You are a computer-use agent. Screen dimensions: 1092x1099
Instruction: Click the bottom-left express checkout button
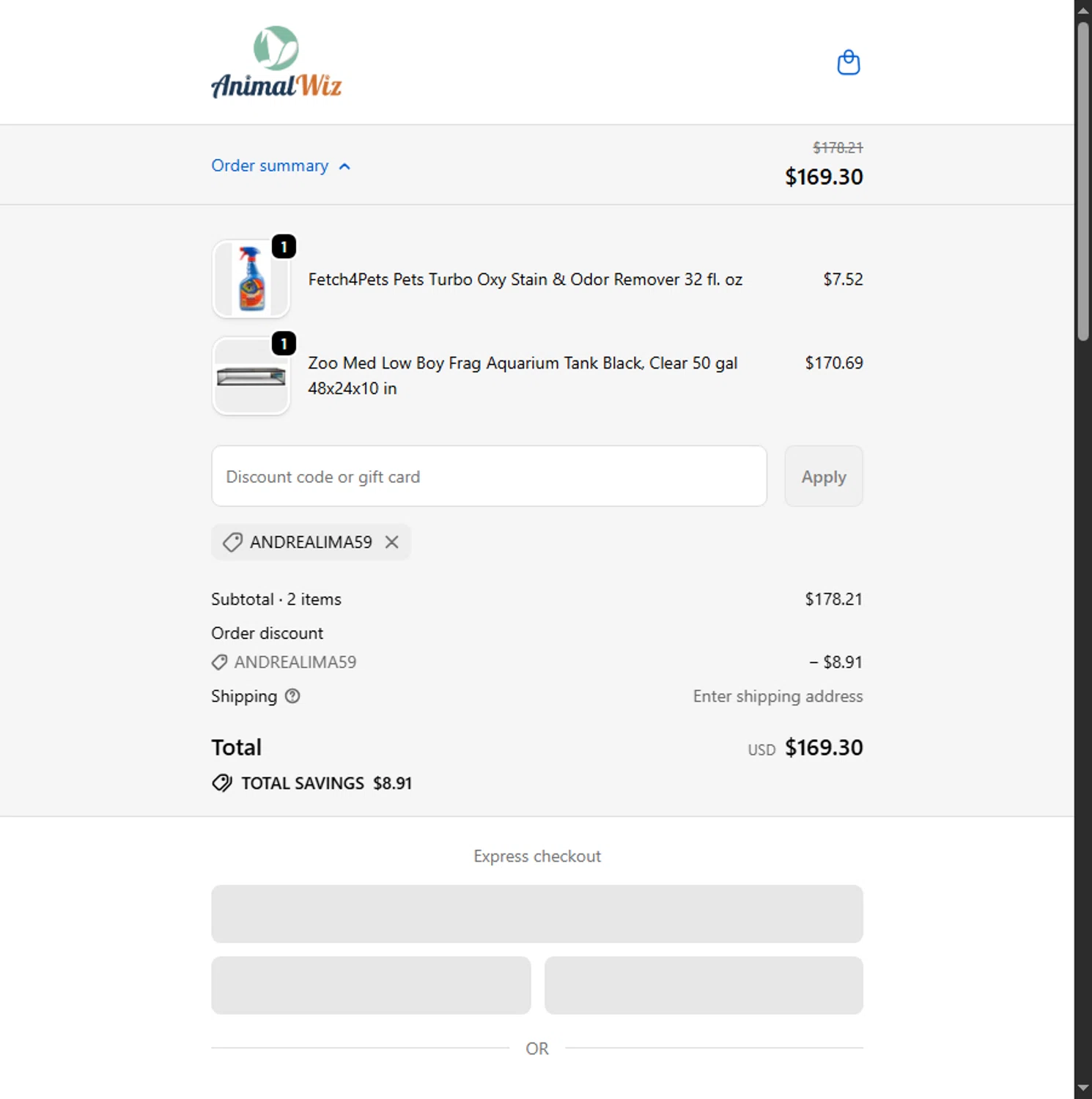tap(371, 985)
